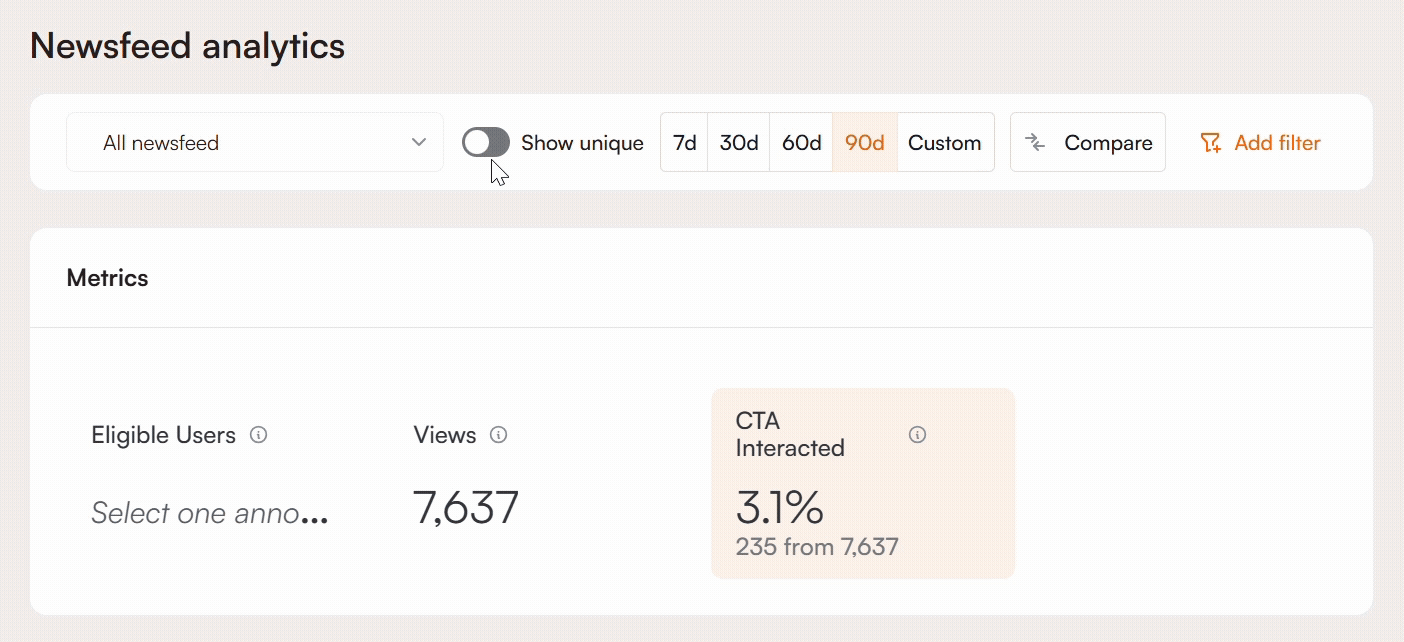Click the info icon next to Eligible Users
The height and width of the screenshot is (642, 1404).
coord(258,435)
